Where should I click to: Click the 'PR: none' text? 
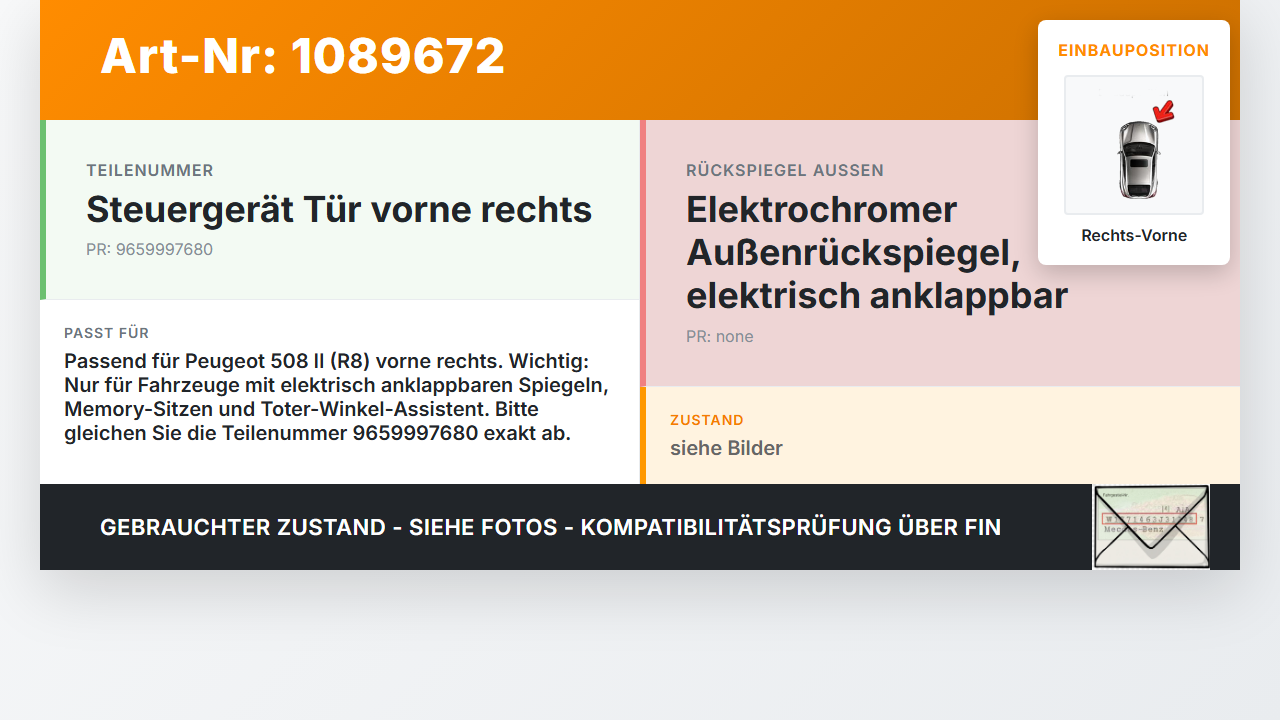pos(720,337)
